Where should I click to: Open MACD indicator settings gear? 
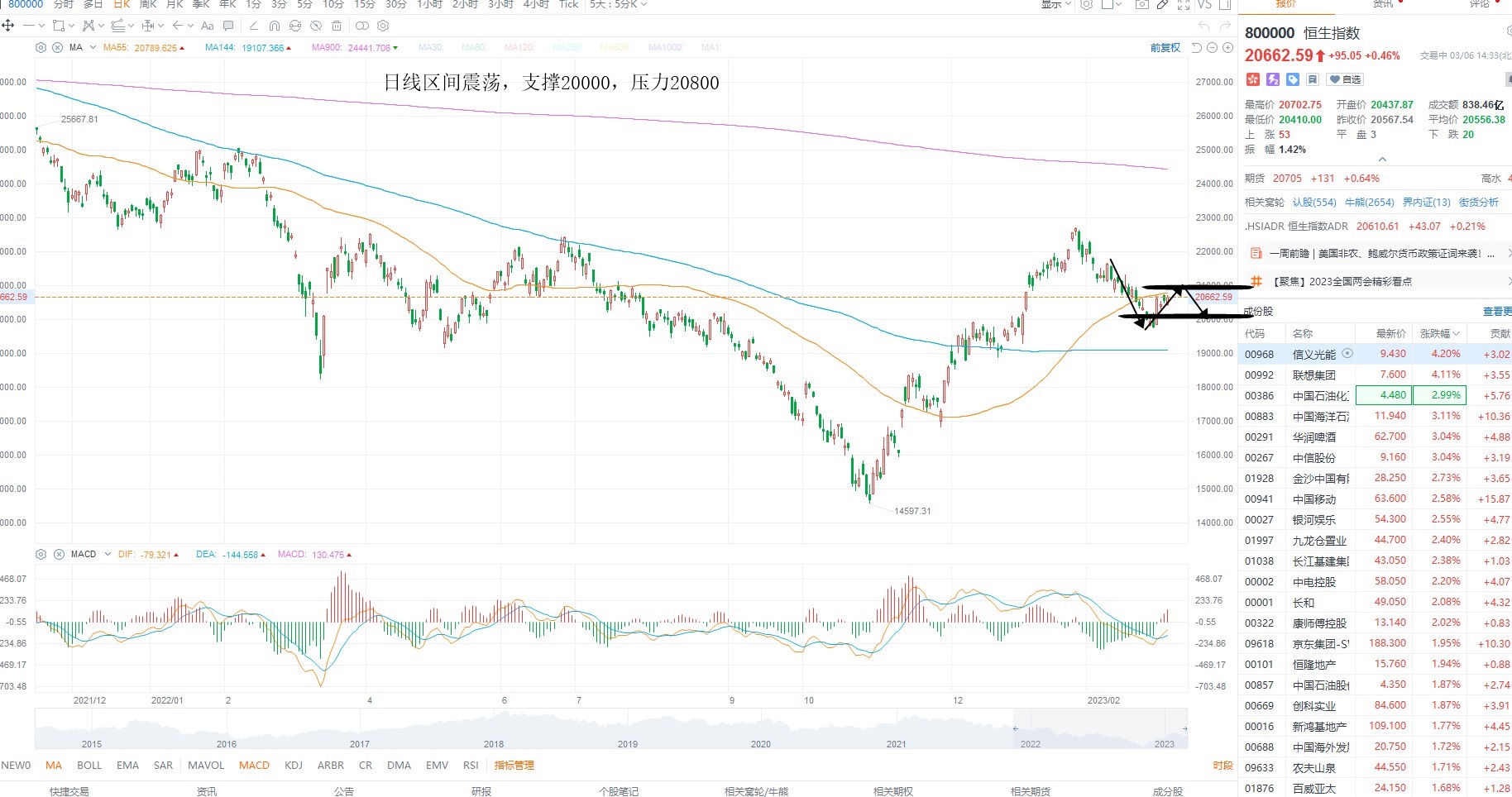coord(41,554)
